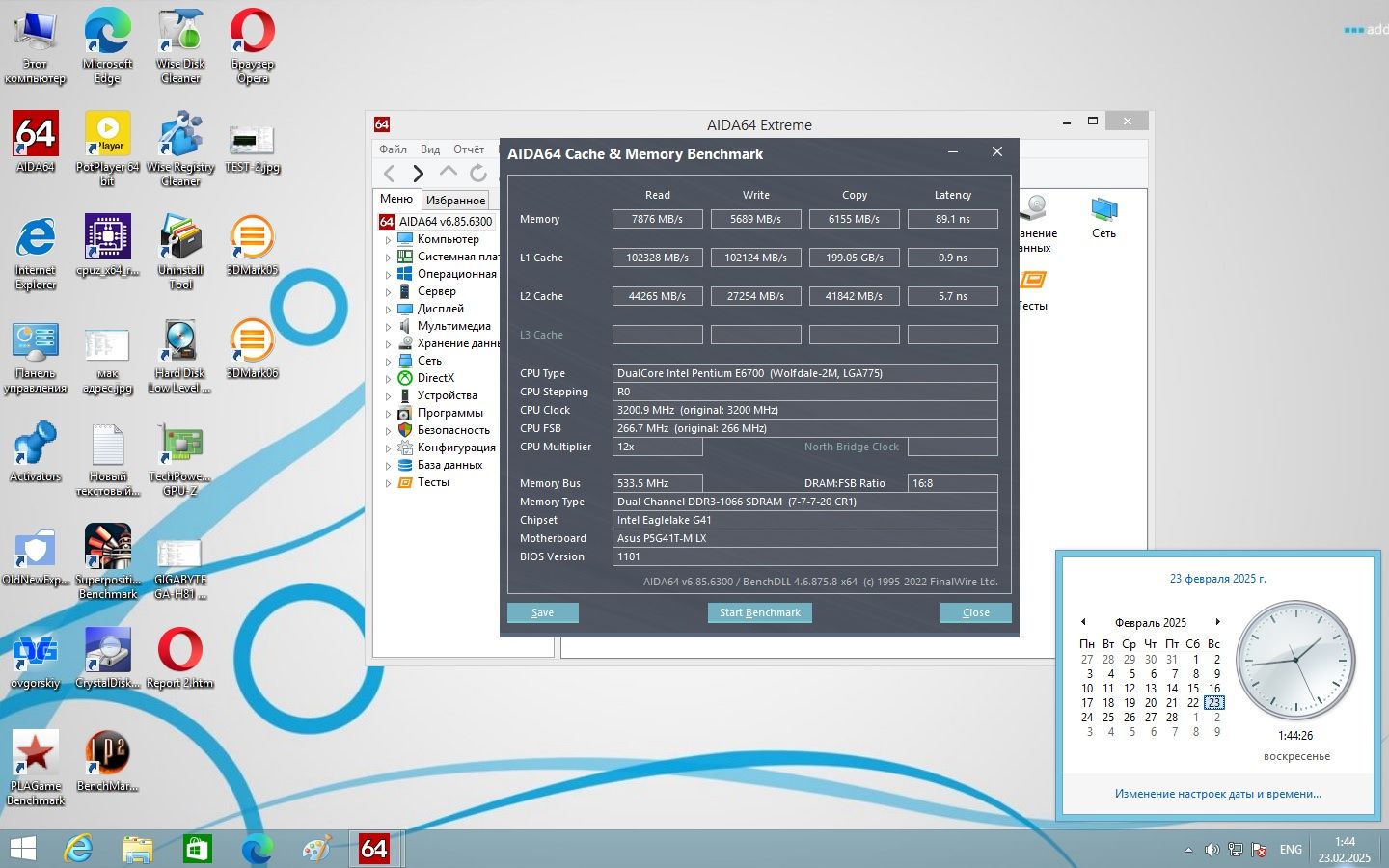Open the Файл menu

[x=393, y=149]
